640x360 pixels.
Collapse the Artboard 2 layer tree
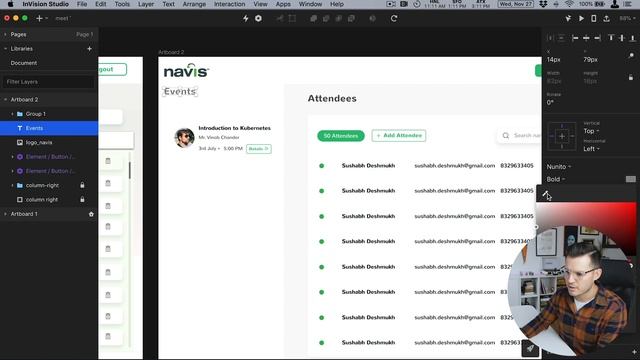5,100
